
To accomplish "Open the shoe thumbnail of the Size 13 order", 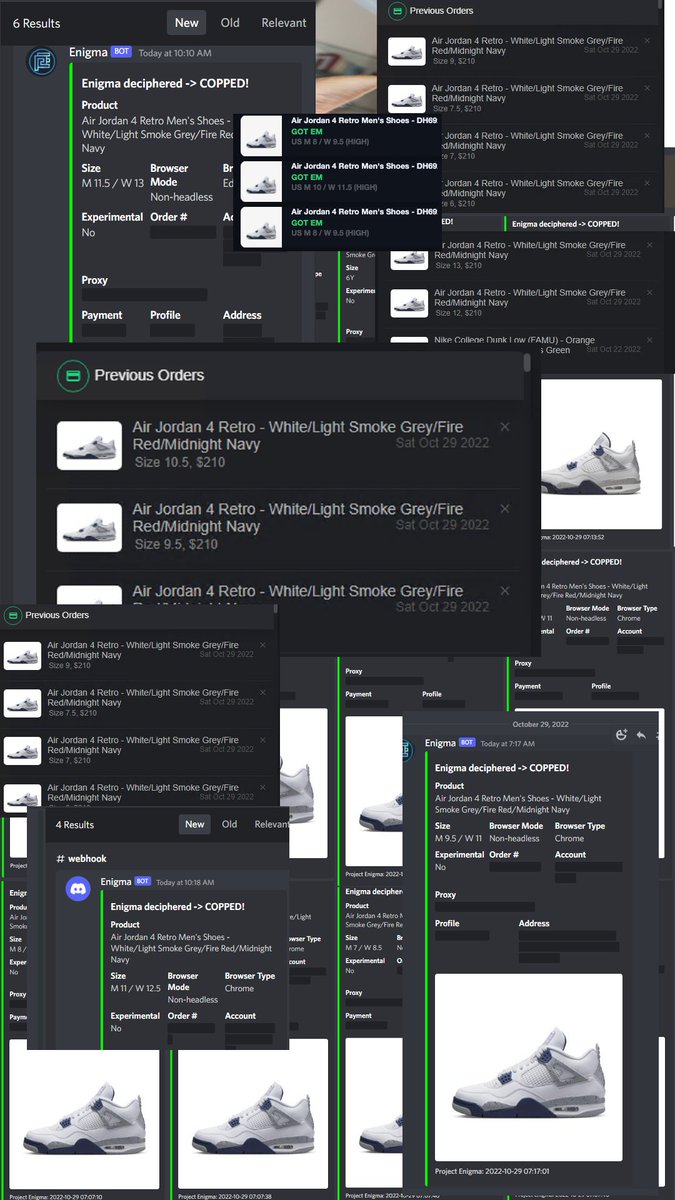I will click(x=407, y=256).
